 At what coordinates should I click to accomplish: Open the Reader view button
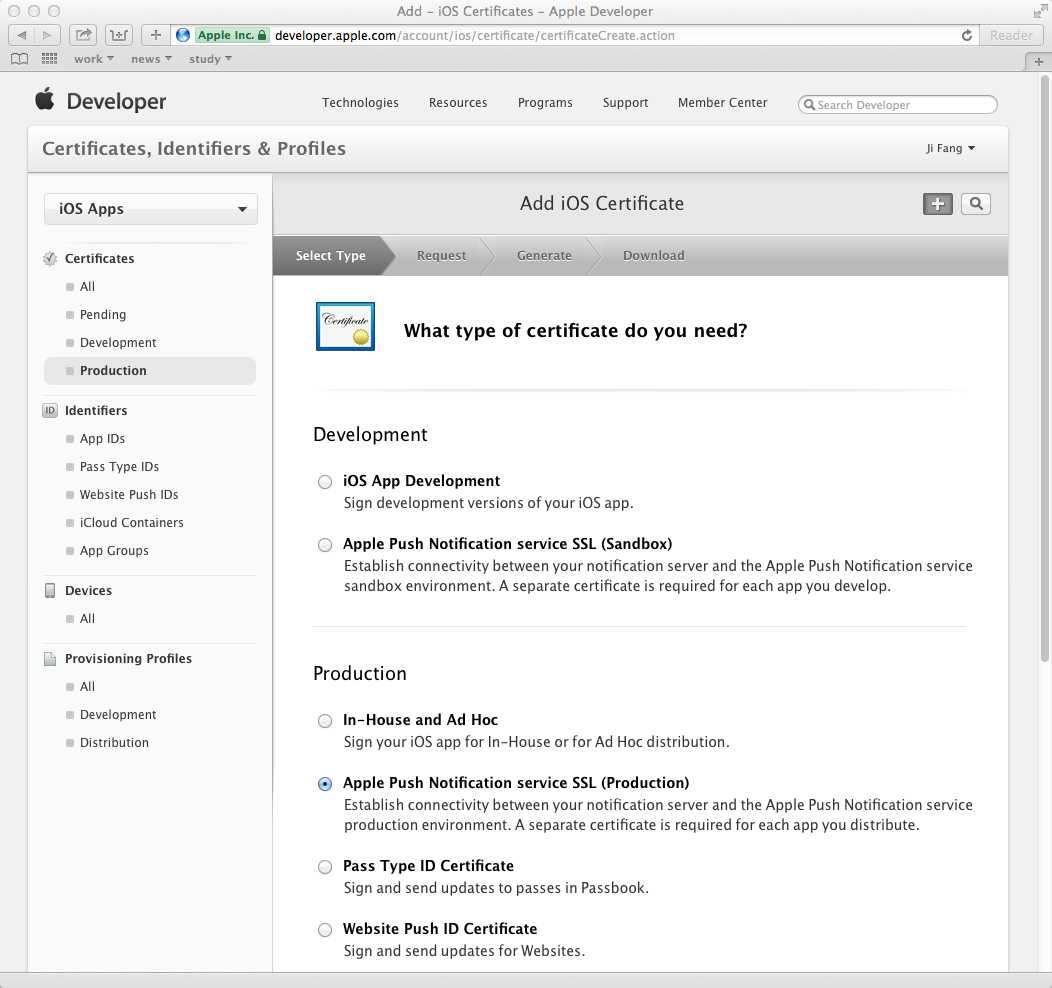[1011, 36]
